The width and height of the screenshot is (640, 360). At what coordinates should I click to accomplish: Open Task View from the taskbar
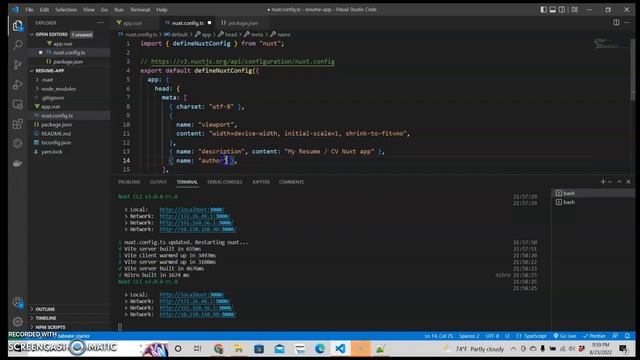click(x=198, y=349)
